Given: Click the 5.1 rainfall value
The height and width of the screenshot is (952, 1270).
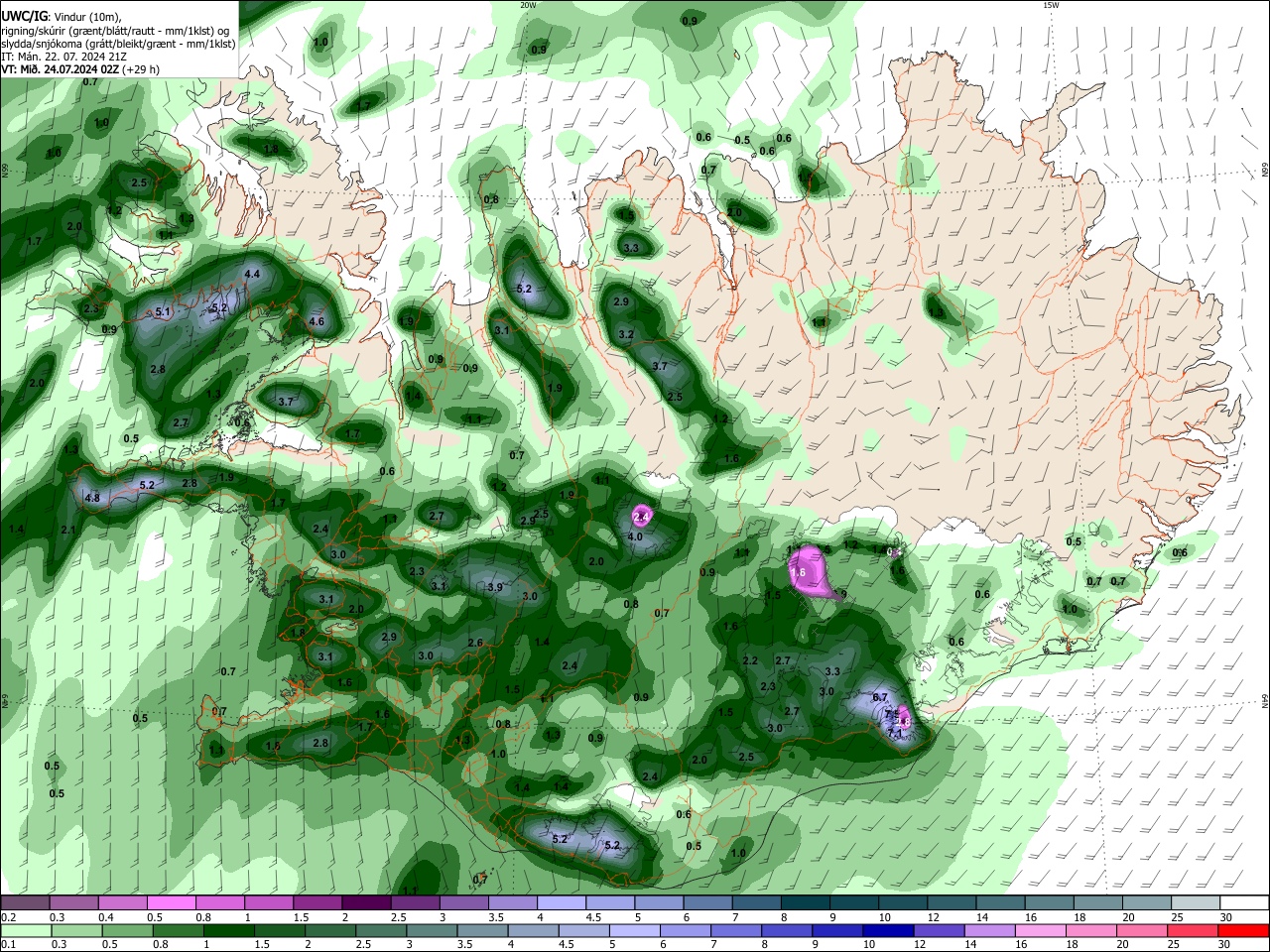Looking at the screenshot, I should pyautogui.click(x=165, y=311).
